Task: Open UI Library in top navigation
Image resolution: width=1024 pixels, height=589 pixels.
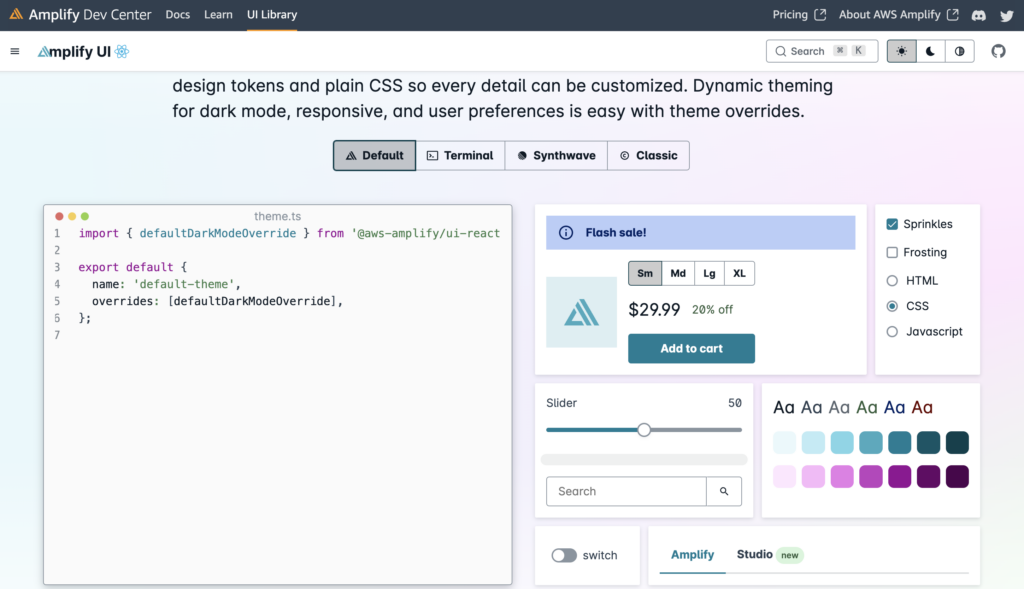Action: pos(272,14)
